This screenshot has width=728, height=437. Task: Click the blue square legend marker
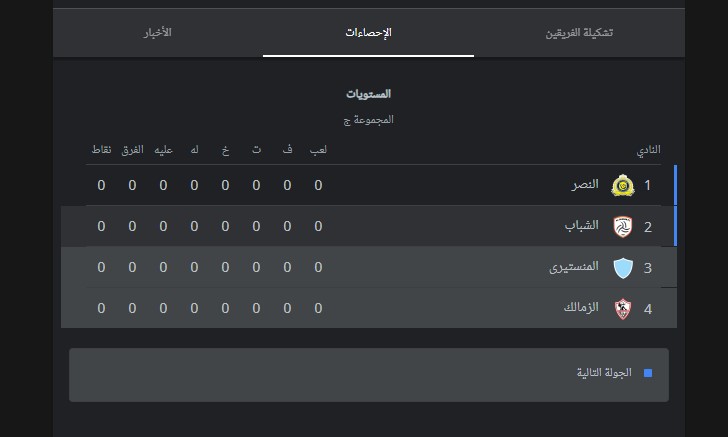[x=648, y=373]
